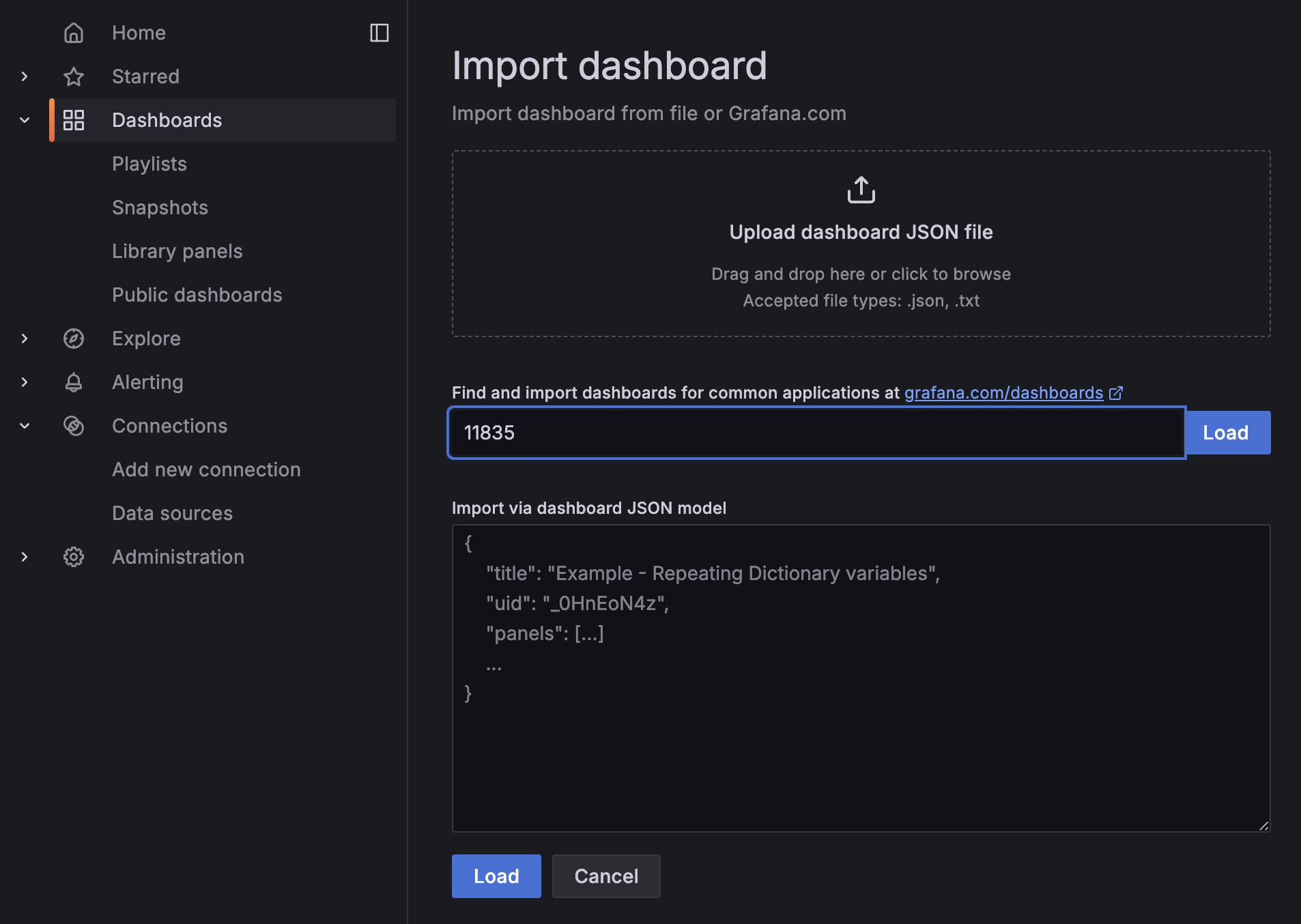Collapse the Dashboards section chevron
Screen dimensions: 1301x924
[25, 120]
